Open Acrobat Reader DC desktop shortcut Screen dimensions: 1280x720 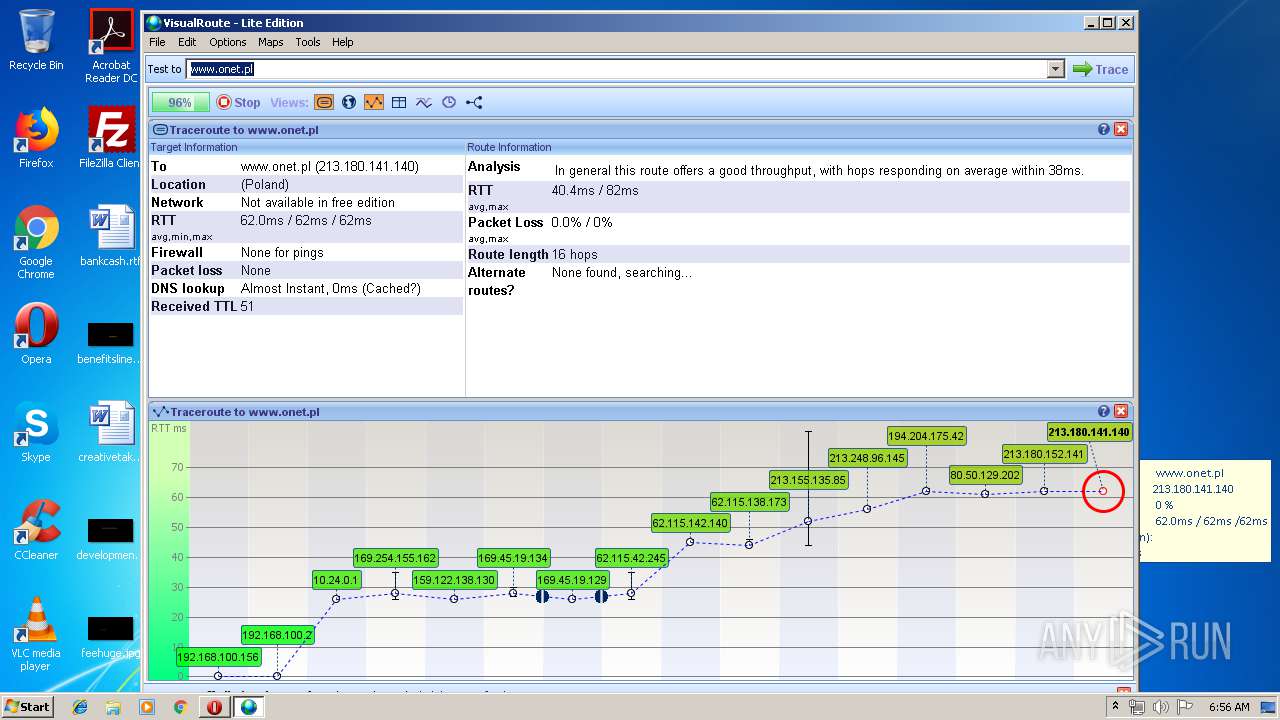point(111,46)
